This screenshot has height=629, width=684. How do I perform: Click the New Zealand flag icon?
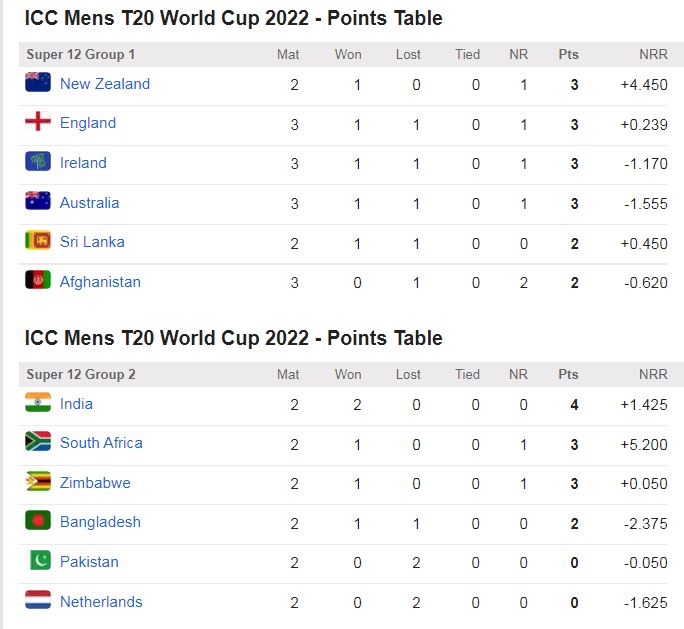(x=38, y=83)
